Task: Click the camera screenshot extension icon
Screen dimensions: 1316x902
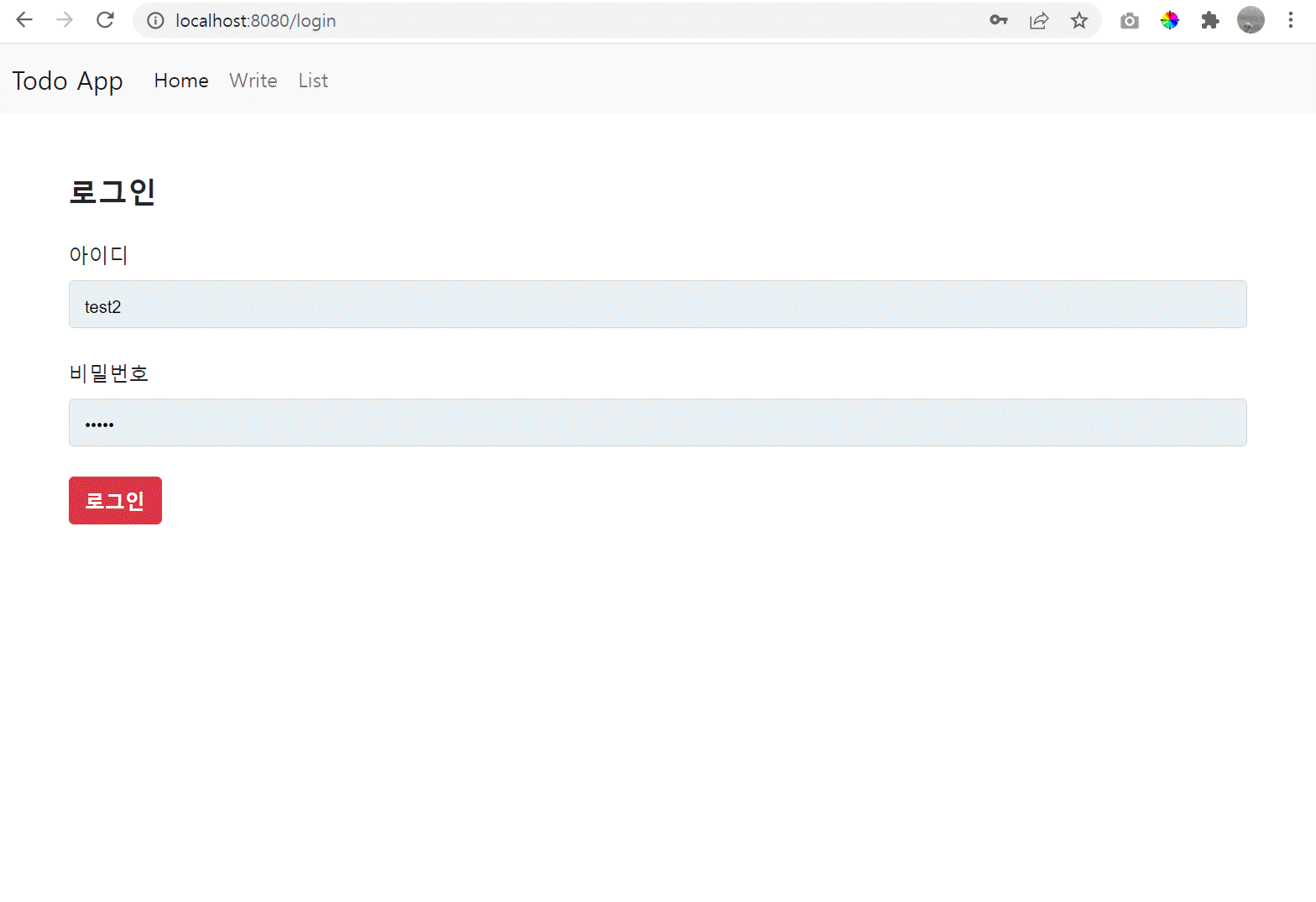Action: click(x=1130, y=21)
